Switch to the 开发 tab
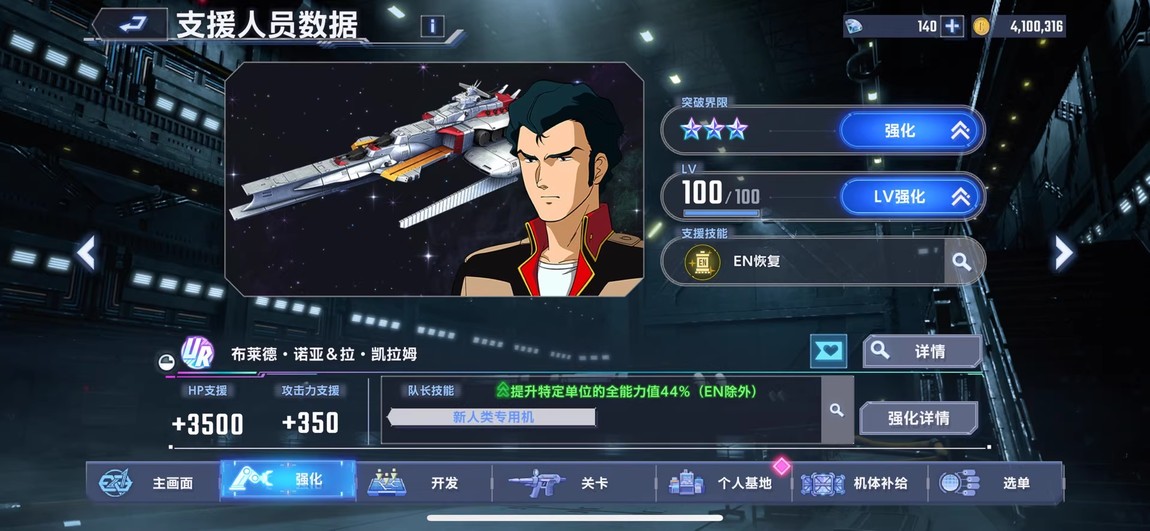Image resolution: width=1150 pixels, height=531 pixels. (x=424, y=483)
